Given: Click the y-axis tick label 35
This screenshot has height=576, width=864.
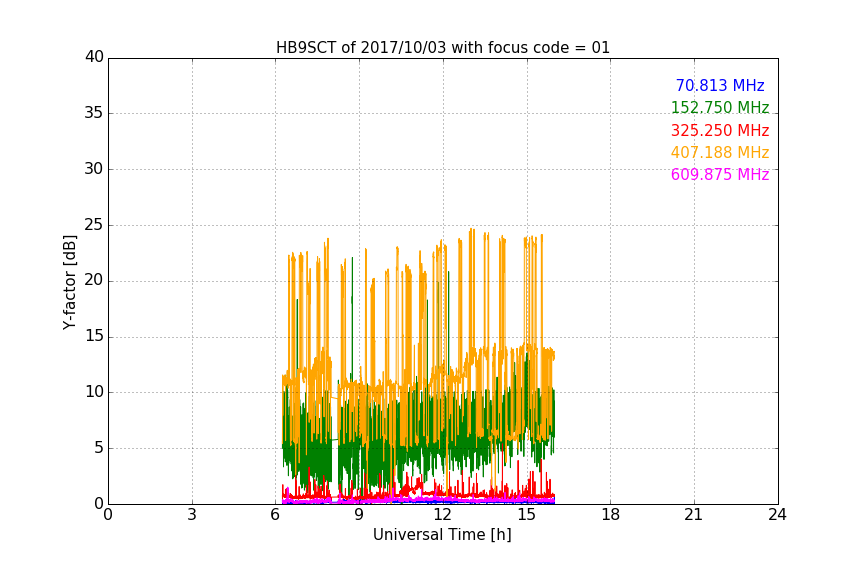Looking at the screenshot, I should (94, 113).
